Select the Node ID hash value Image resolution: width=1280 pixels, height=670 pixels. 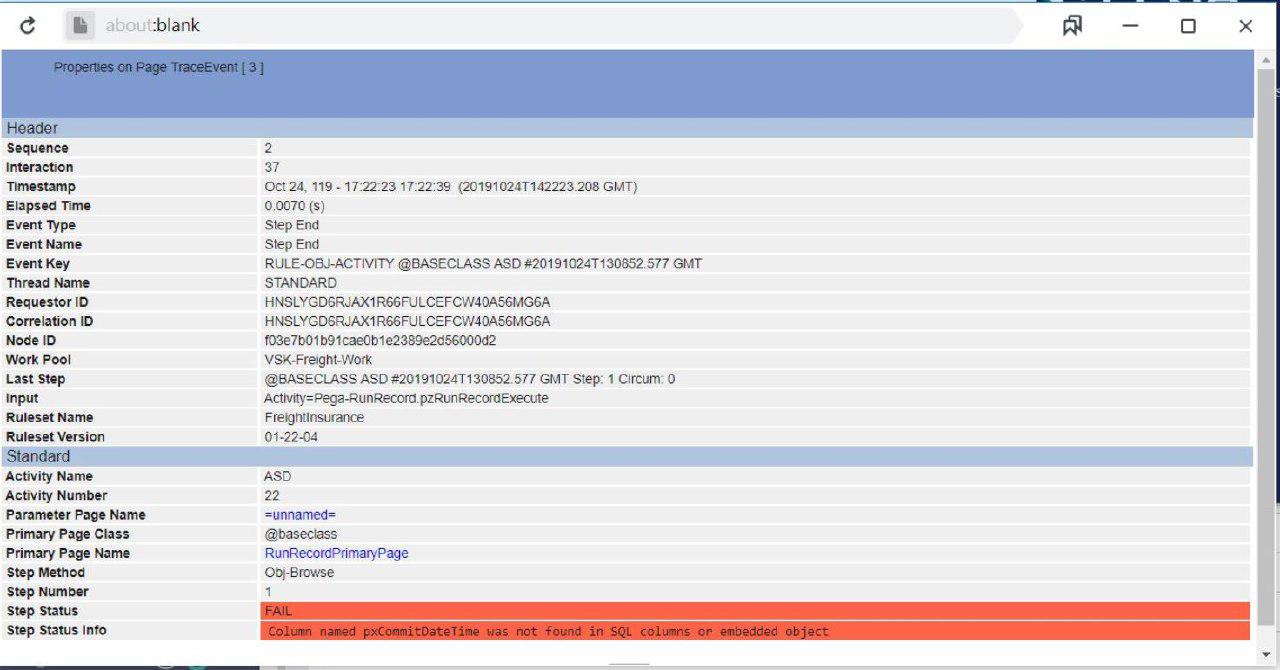(x=380, y=340)
